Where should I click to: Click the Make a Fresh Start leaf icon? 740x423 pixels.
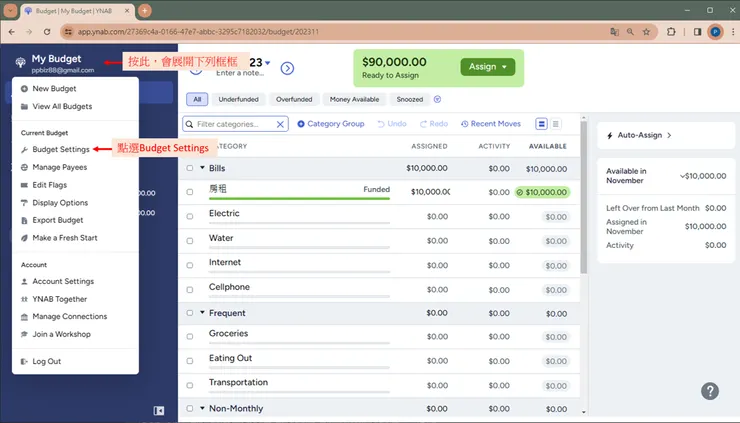(24, 238)
